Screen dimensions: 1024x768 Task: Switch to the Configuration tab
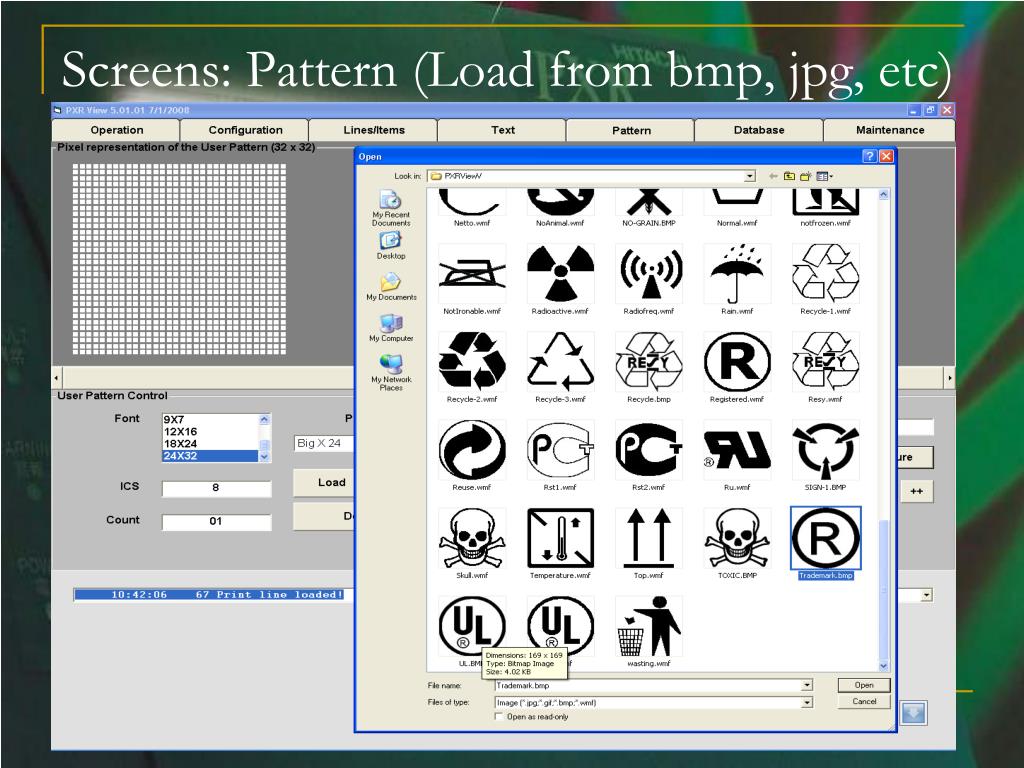pos(246,130)
